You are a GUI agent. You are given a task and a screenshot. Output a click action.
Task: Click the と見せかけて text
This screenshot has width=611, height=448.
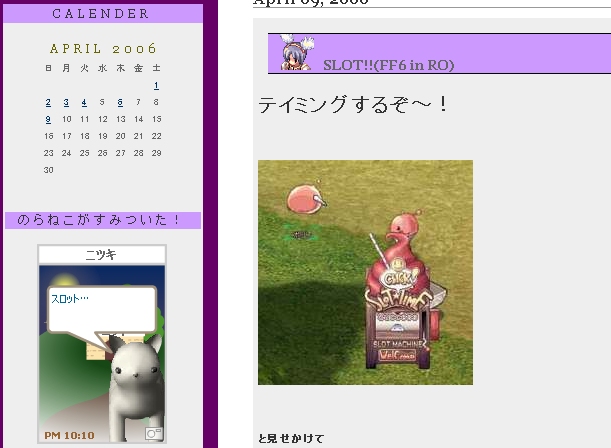tap(291, 438)
